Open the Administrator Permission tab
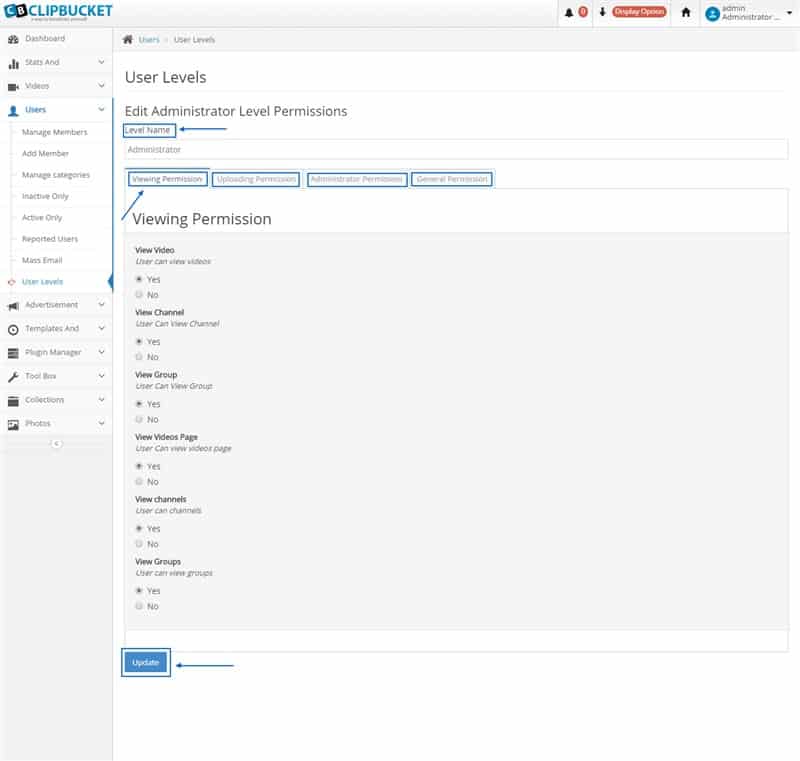The width and height of the screenshot is (800, 761). tap(356, 180)
